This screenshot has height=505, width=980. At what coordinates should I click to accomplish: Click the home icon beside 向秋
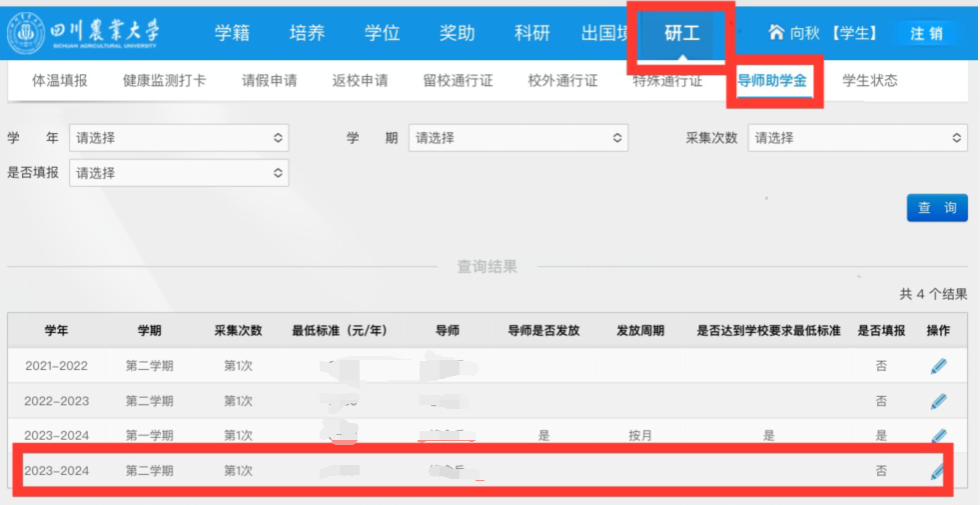point(776,33)
